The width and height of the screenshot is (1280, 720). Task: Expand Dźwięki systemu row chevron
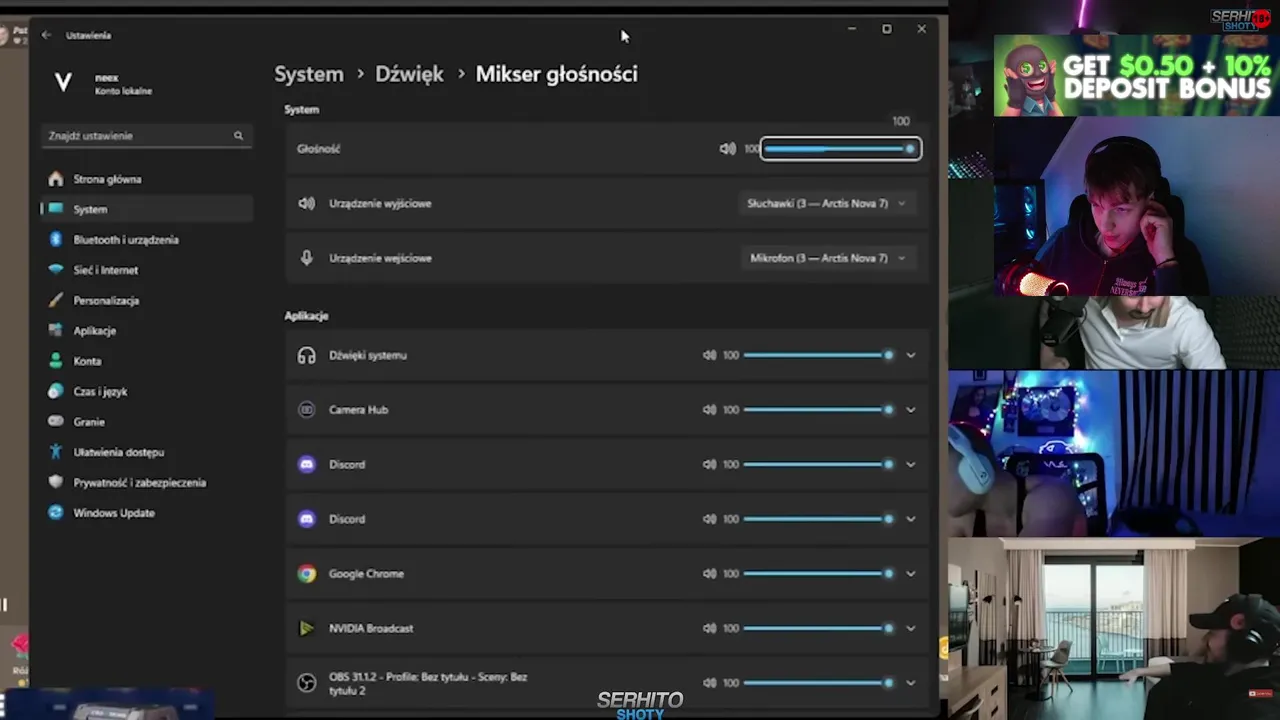click(910, 355)
